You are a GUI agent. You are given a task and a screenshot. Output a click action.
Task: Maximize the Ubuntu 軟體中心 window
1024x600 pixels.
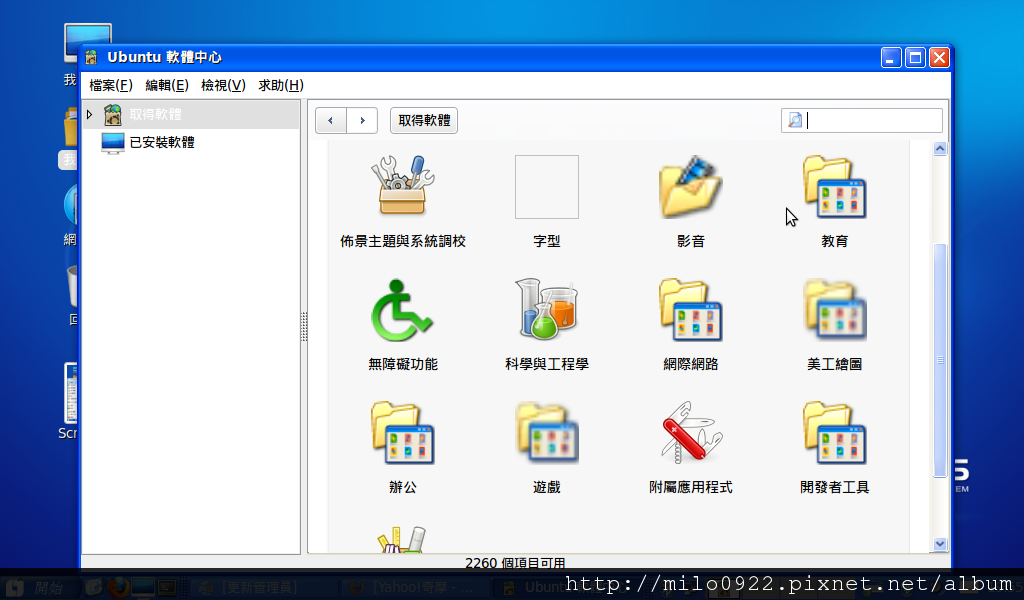tap(915, 57)
